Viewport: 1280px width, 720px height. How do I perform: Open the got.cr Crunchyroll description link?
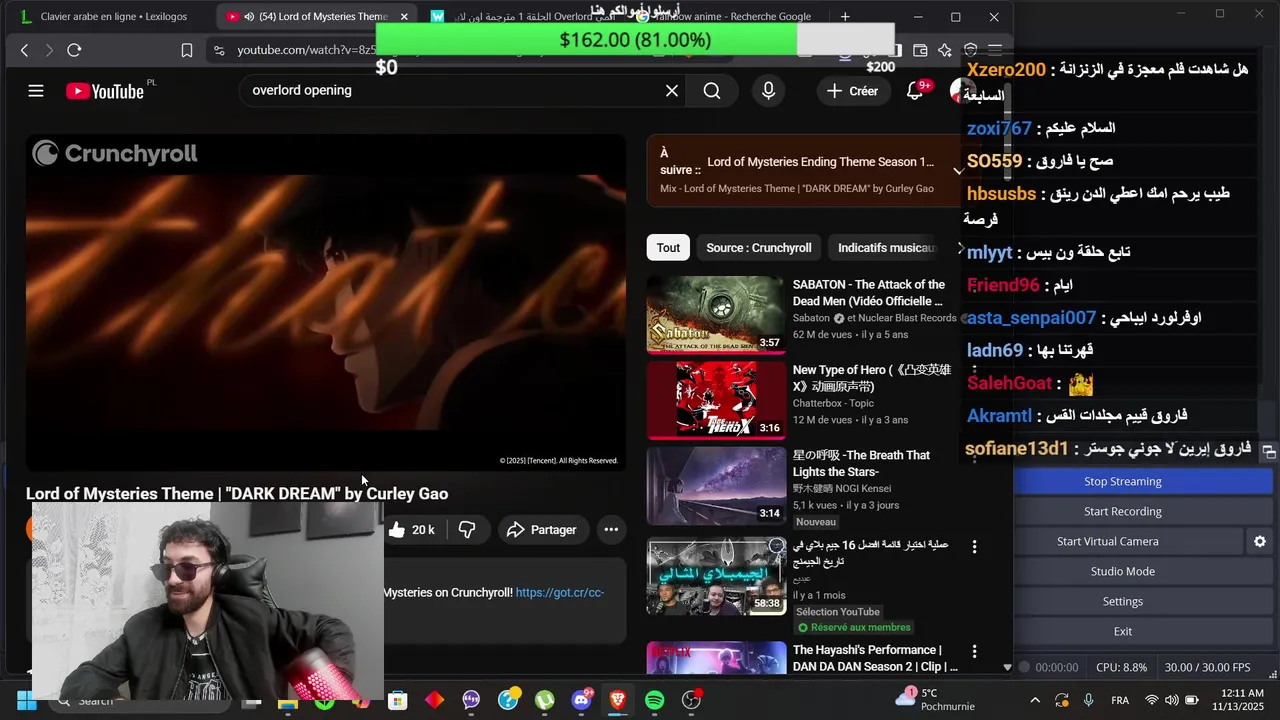(x=560, y=592)
